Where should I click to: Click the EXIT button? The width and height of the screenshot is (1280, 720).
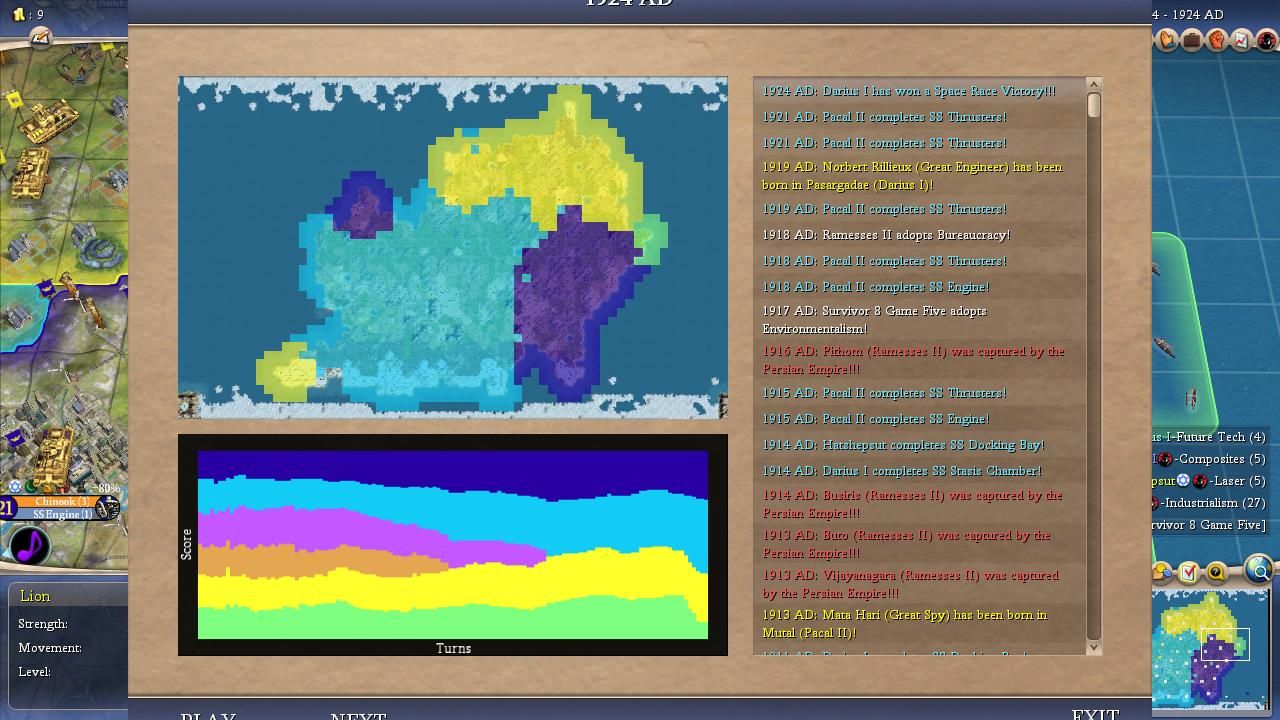coord(1095,714)
